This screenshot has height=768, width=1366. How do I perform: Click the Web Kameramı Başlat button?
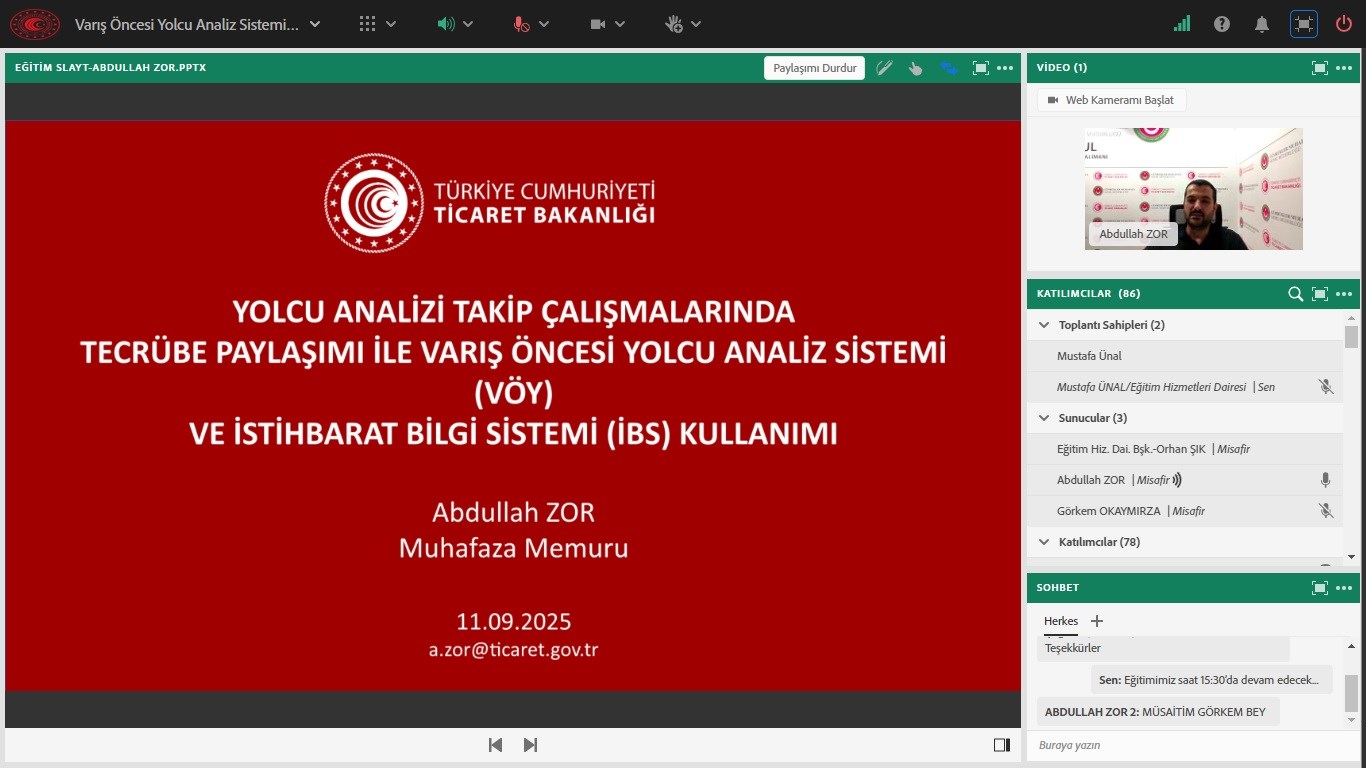click(x=1111, y=100)
